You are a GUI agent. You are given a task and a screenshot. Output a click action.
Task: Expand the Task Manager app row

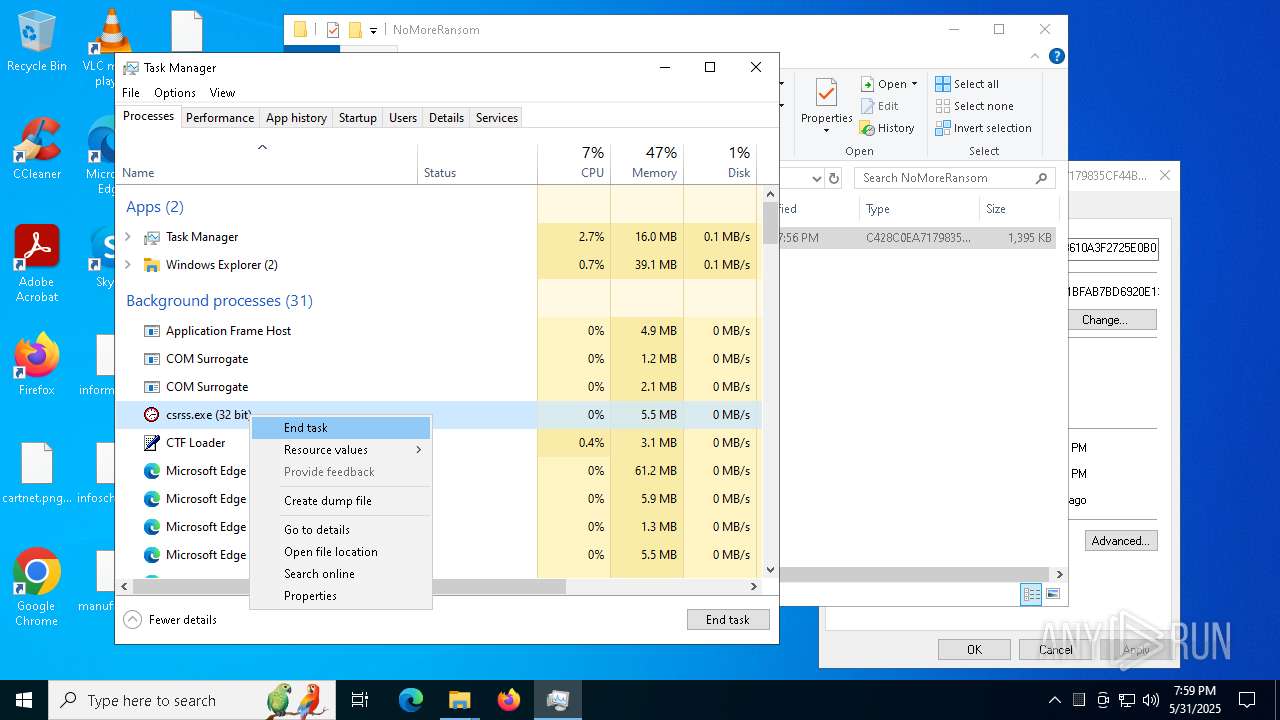pos(128,237)
